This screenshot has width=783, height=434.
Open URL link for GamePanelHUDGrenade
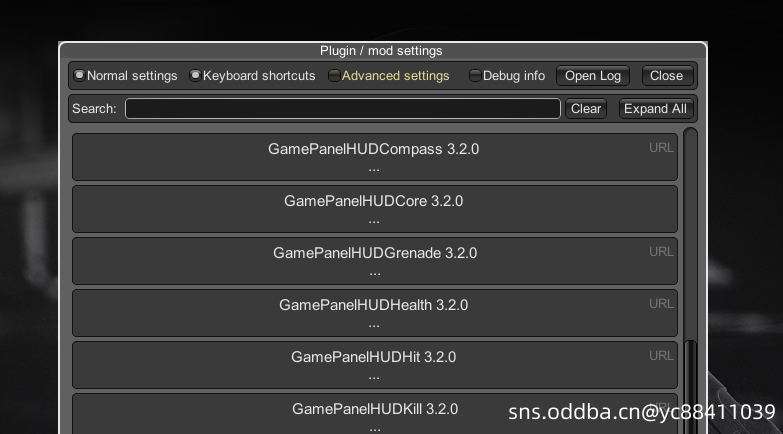(x=661, y=252)
